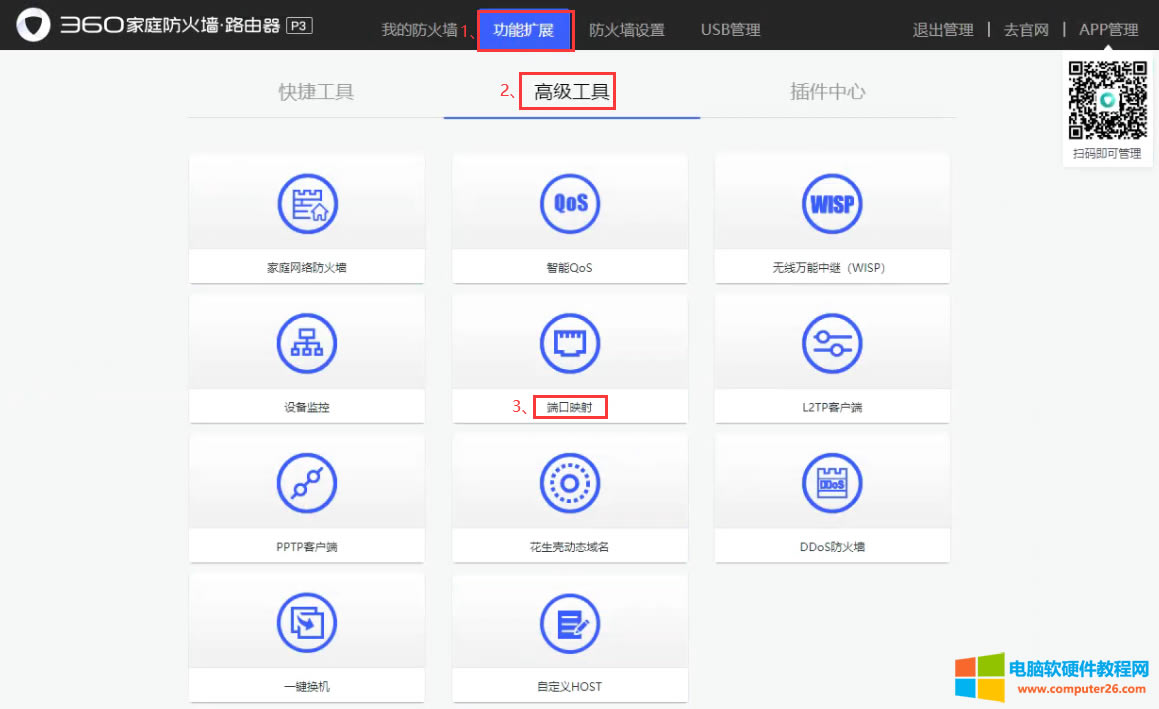Open the 我的防火墙 menu item

(x=417, y=30)
